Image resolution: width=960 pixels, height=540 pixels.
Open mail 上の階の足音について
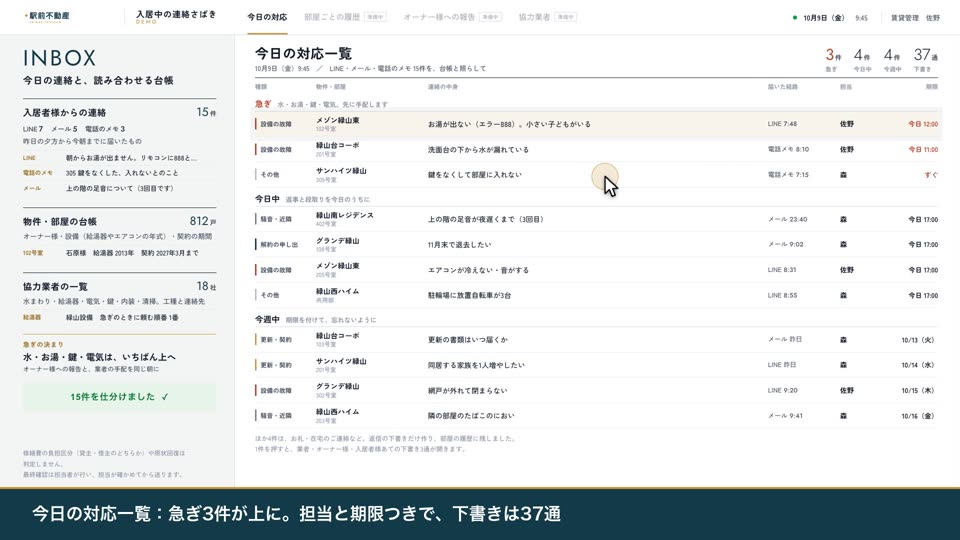(119, 189)
